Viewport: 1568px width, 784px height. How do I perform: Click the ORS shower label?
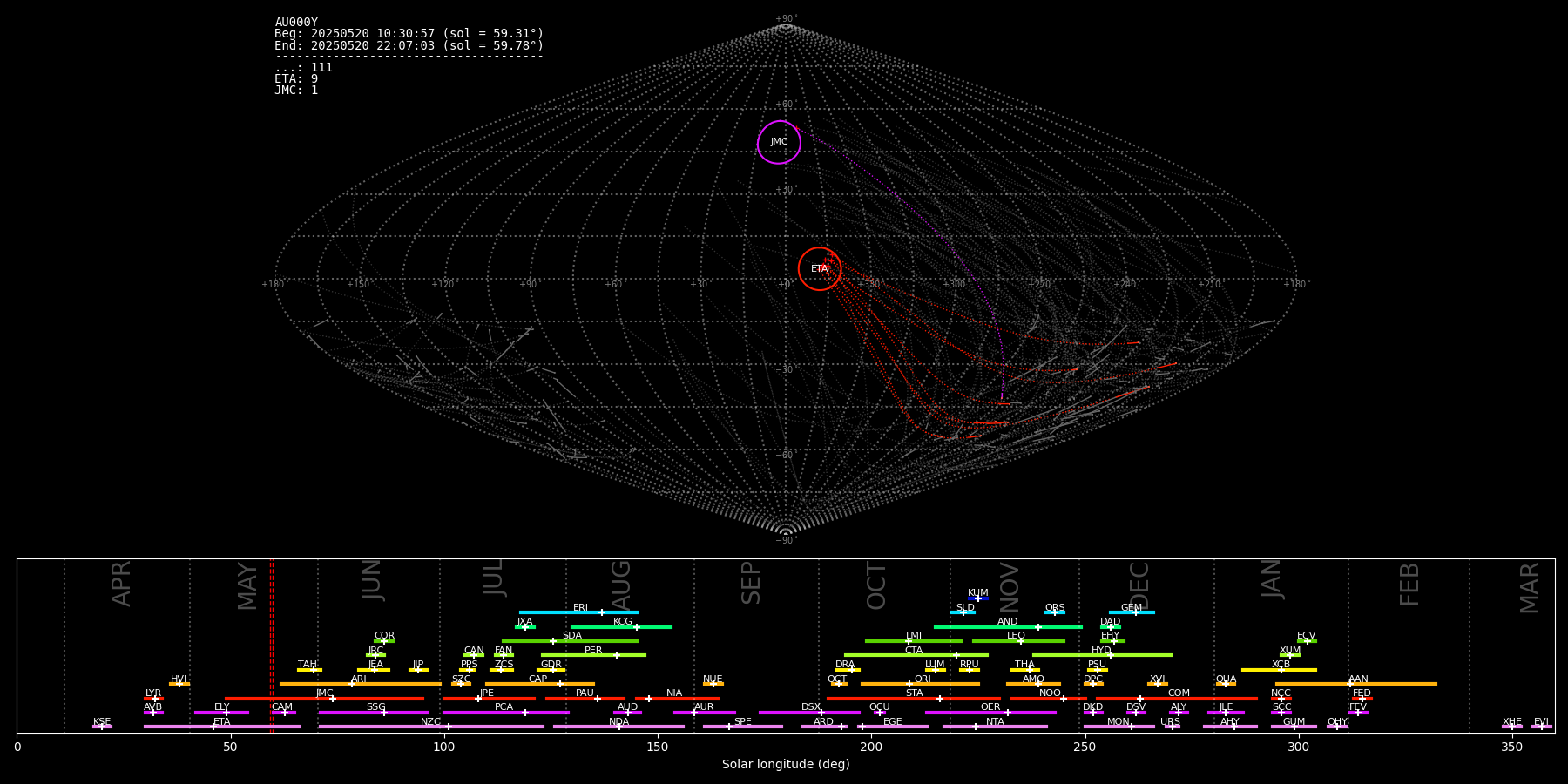[1055, 608]
